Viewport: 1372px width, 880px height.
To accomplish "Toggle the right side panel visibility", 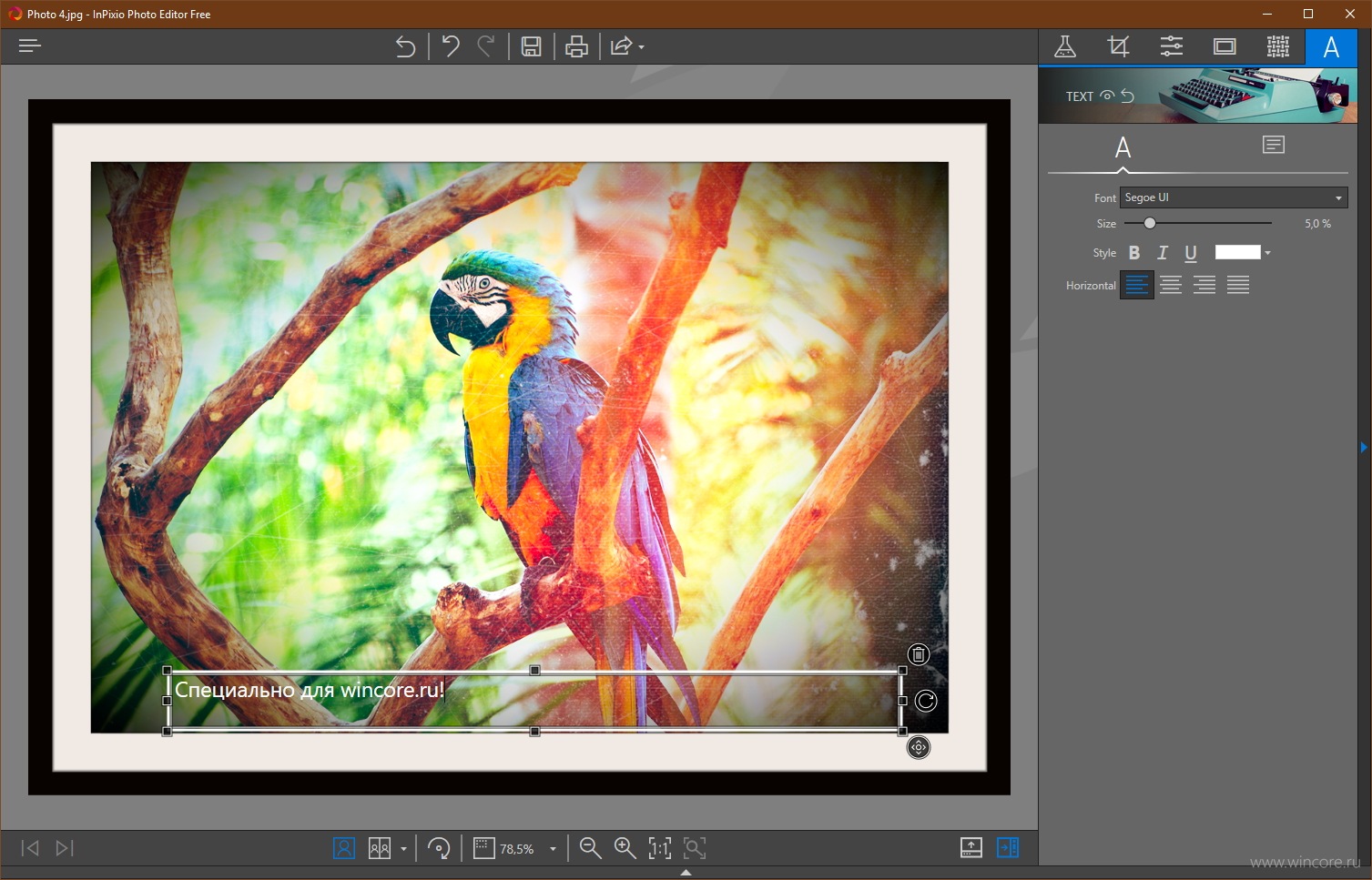I will (1008, 848).
